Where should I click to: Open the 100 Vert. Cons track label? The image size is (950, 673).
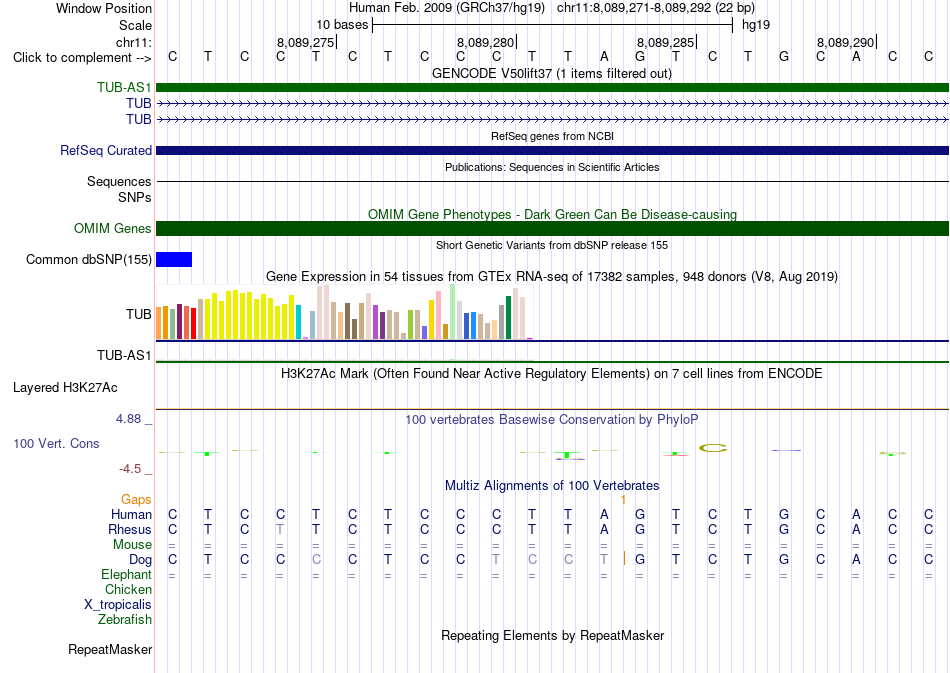(56, 443)
